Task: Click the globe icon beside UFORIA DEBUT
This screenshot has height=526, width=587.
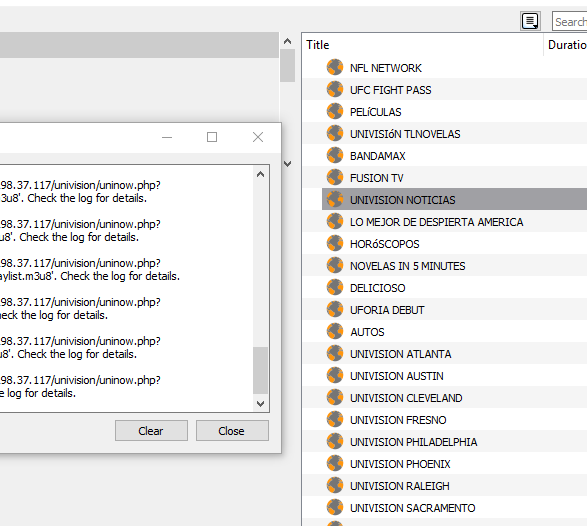Action: coord(335,309)
